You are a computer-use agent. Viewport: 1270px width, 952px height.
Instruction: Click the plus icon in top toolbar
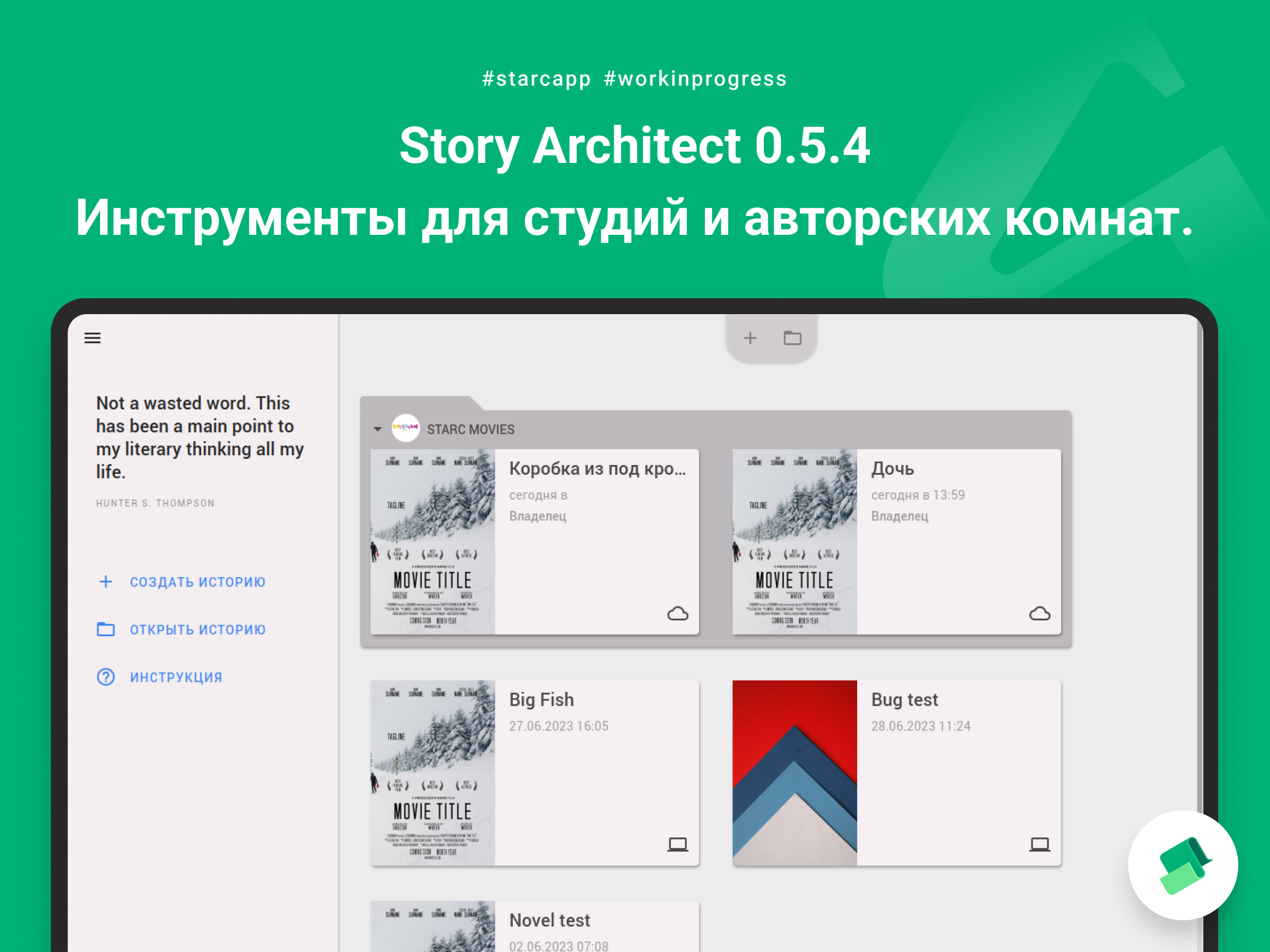point(750,338)
